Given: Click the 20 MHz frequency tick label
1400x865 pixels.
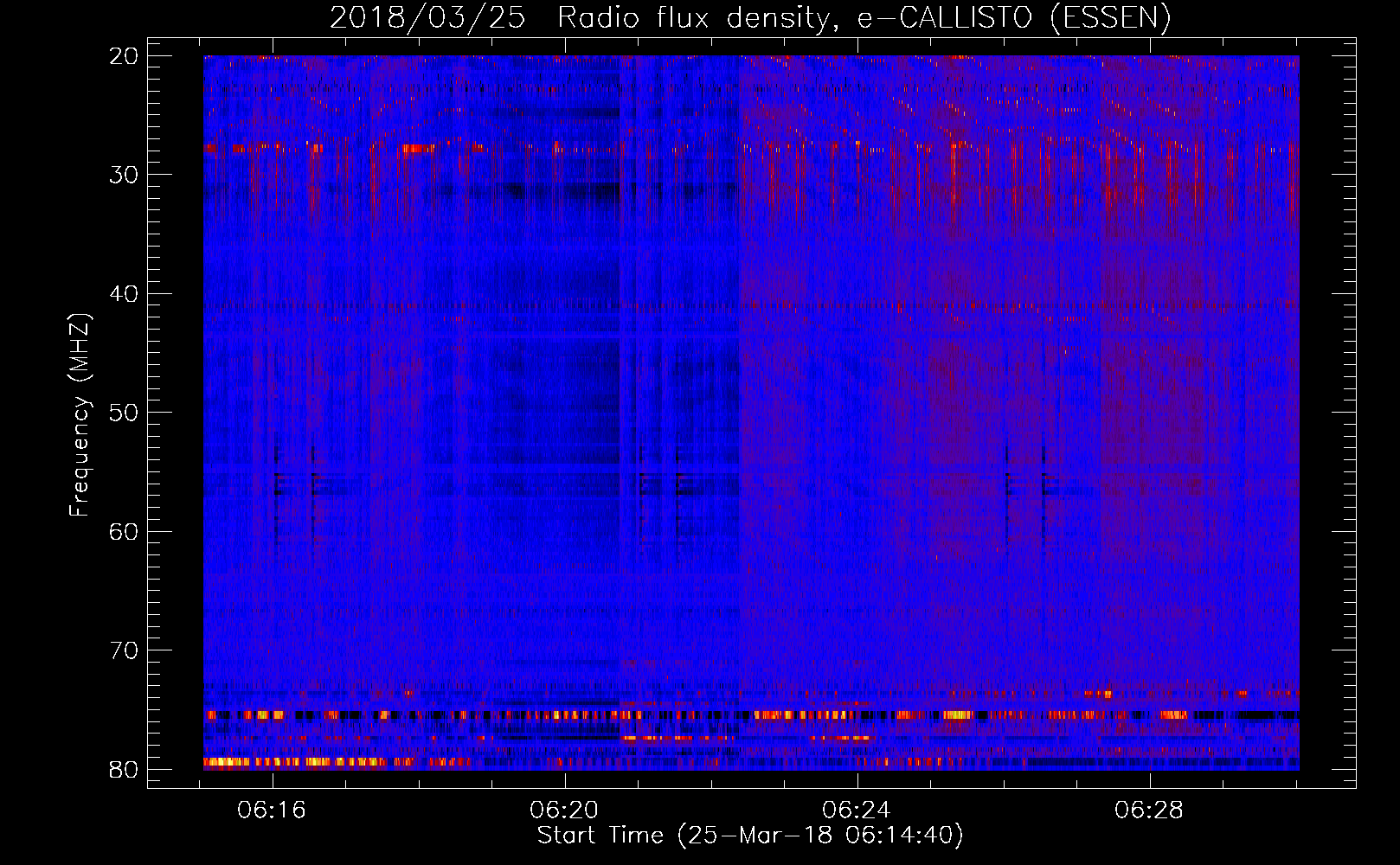Looking at the screenshot, I should pos(125,56).
